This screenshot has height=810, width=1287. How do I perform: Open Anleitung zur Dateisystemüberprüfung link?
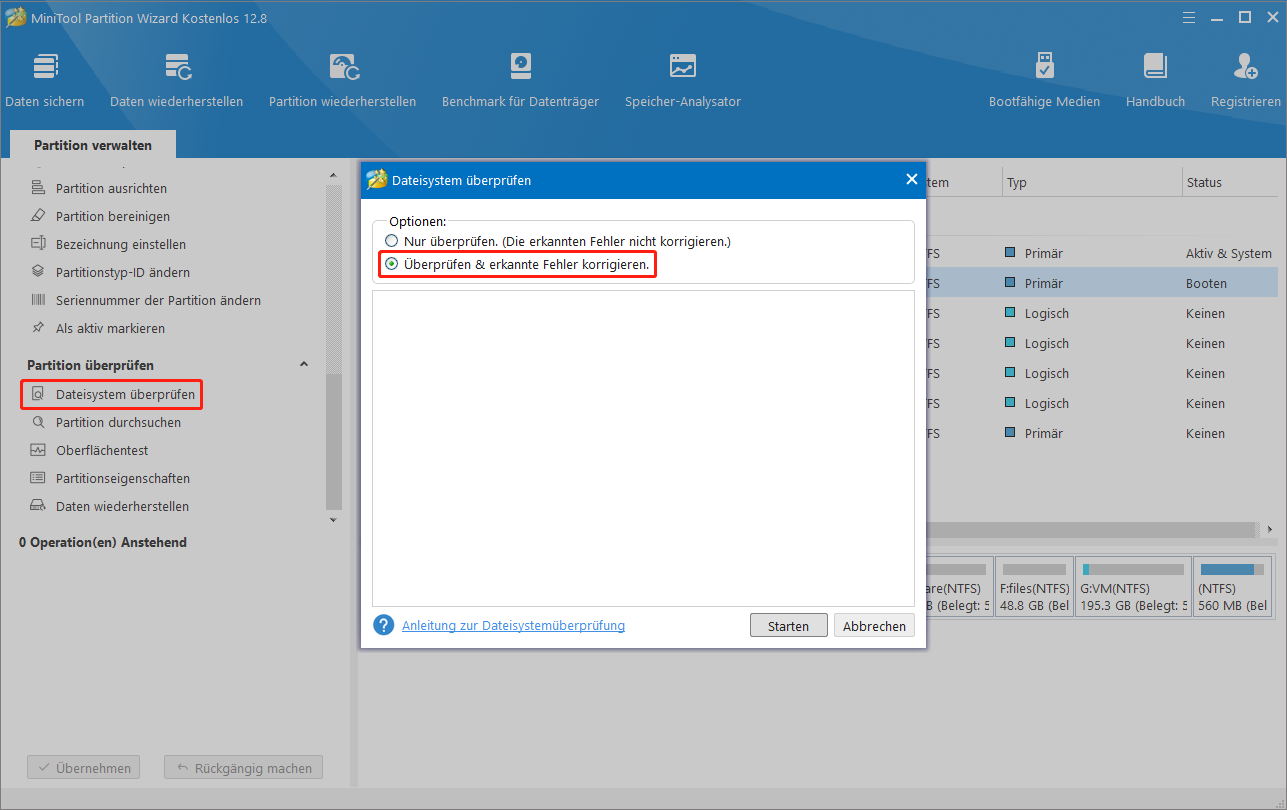pos(513,625)
